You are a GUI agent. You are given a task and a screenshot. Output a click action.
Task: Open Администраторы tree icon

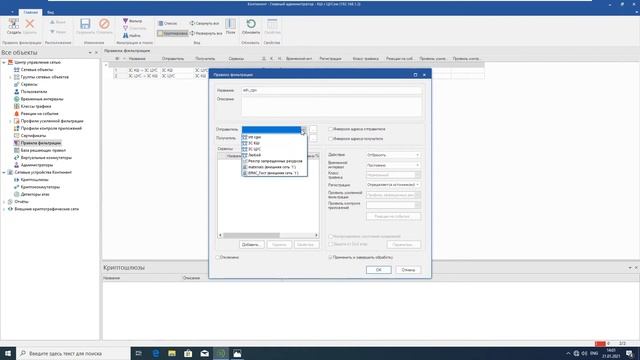point(17,165)
